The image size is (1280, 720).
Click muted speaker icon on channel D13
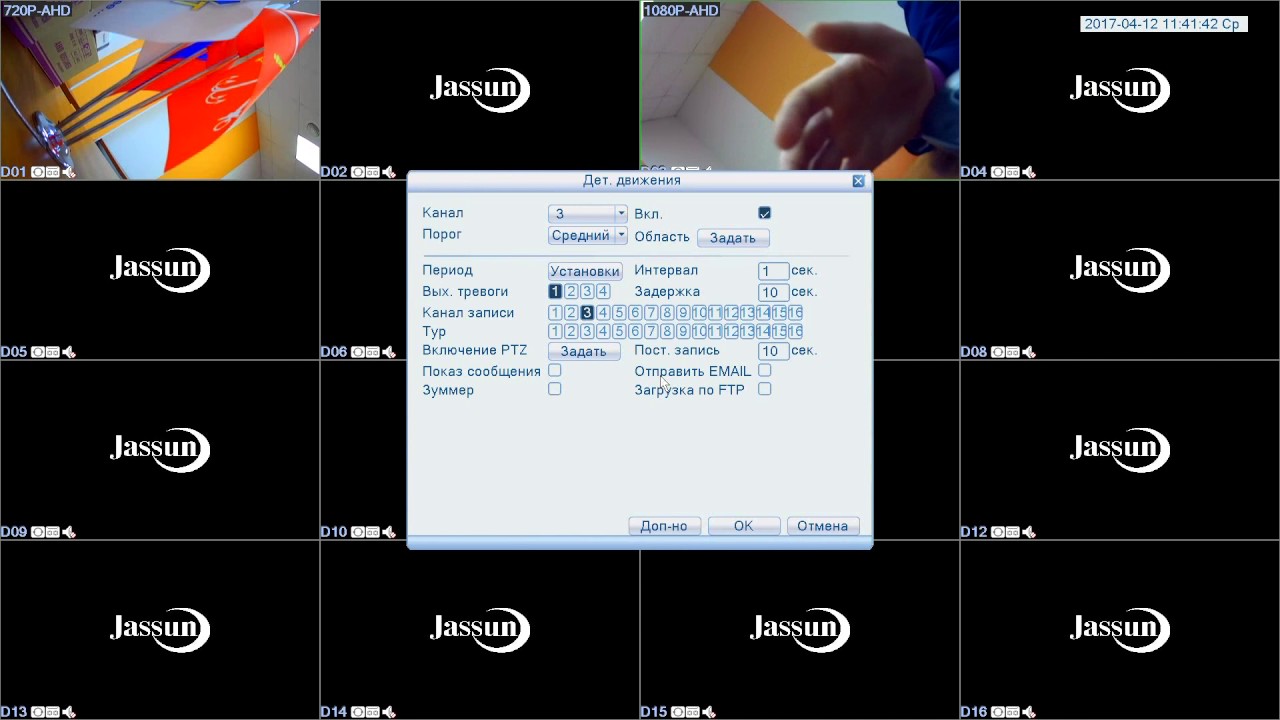pyautogui.click(x=69, y=712)
